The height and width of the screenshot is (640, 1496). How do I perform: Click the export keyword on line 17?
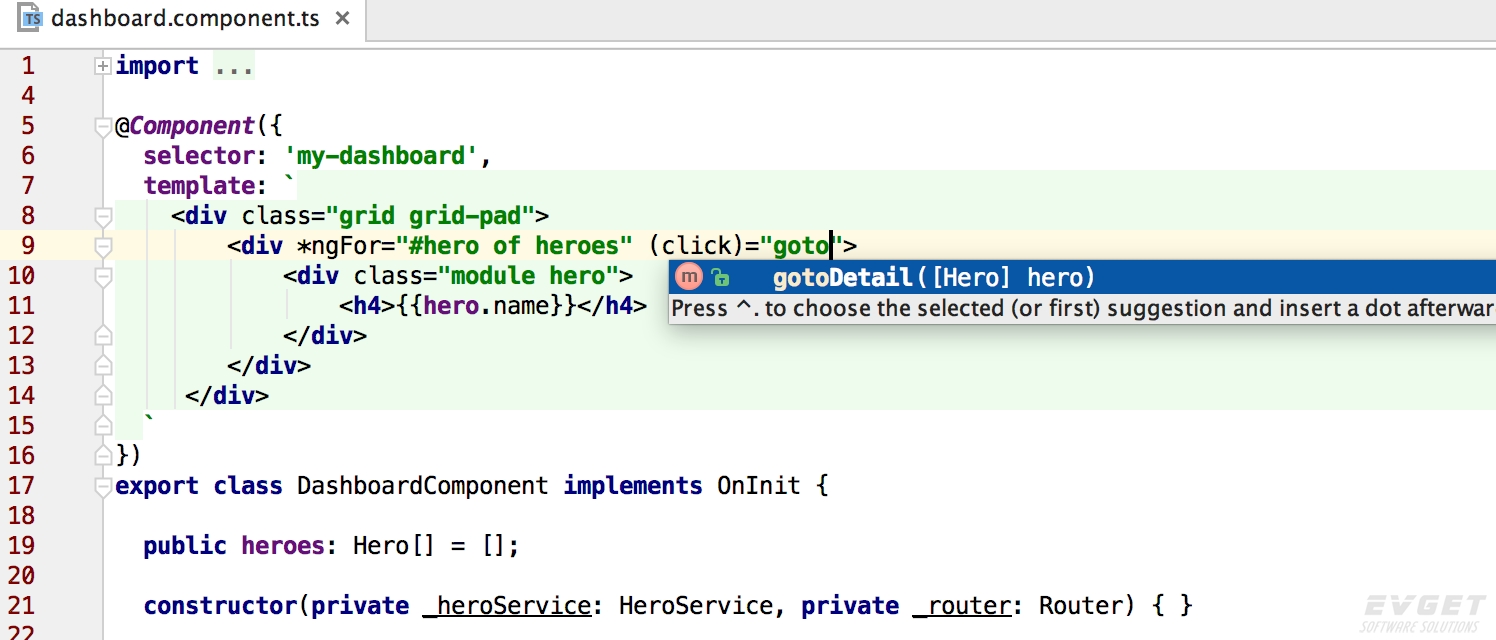point(157,486)
